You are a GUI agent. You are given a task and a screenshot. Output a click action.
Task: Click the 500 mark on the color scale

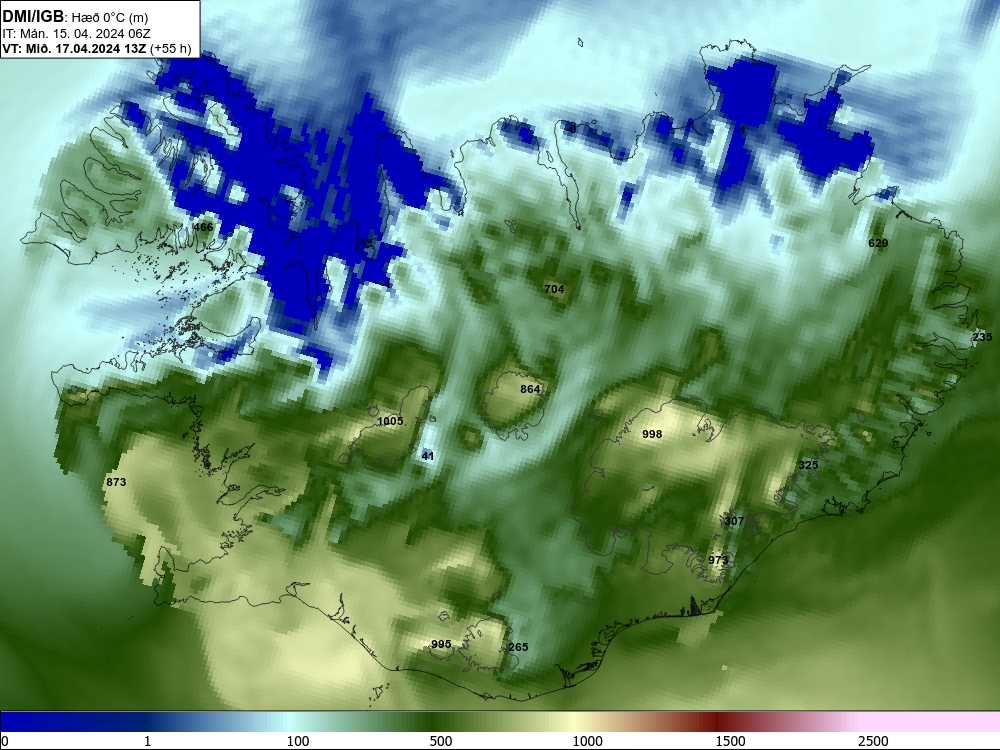pos(441,741)
